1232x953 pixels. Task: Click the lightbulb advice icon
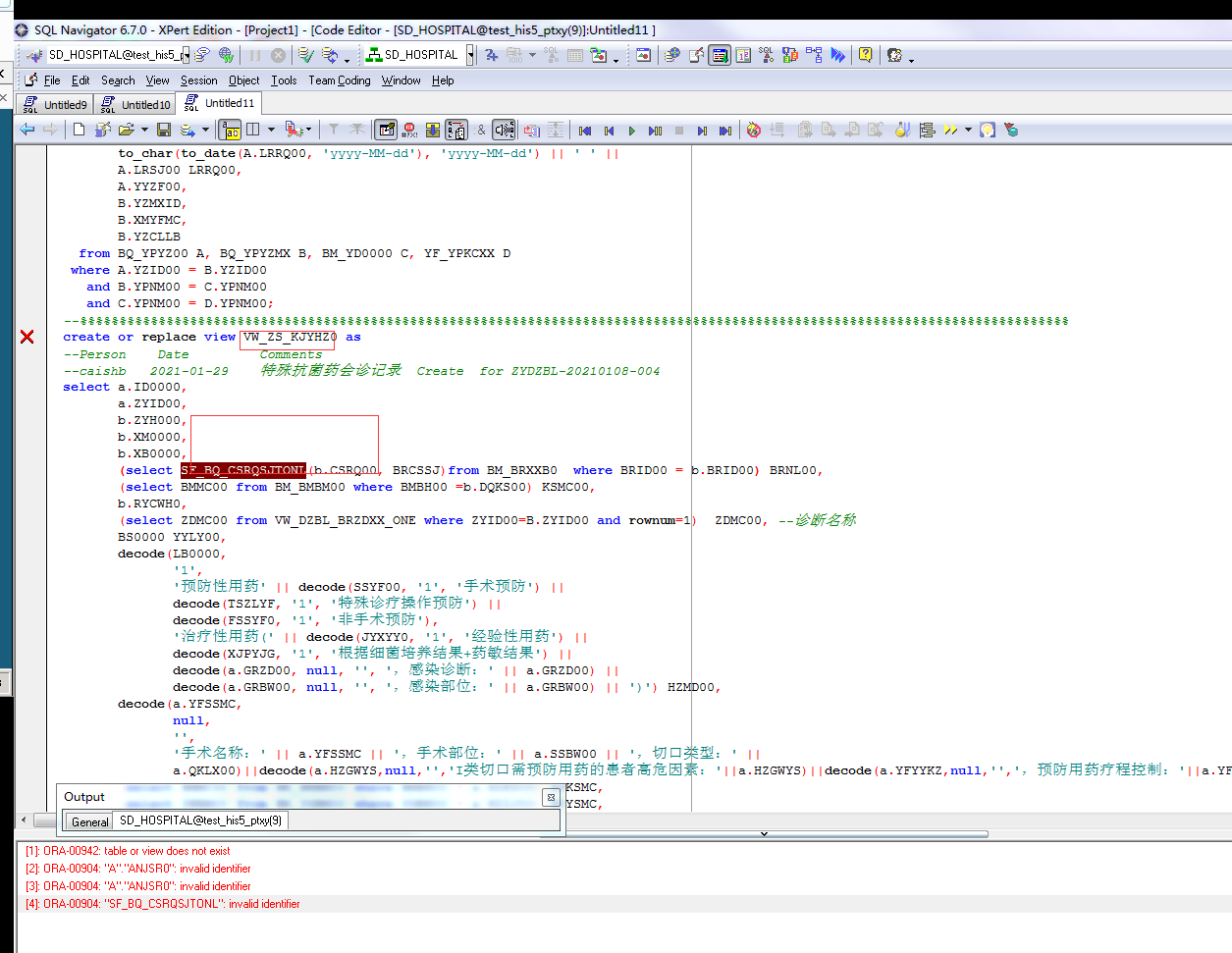click(x=988, y=130)
